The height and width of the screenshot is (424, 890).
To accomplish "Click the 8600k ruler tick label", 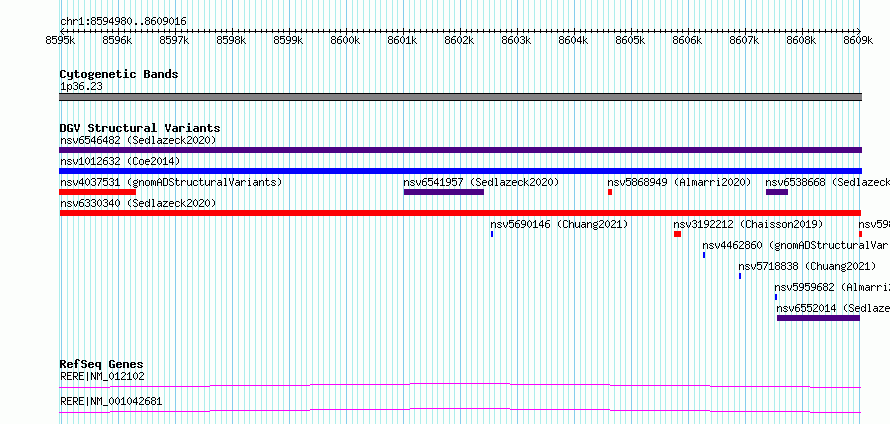I will 345,41.
